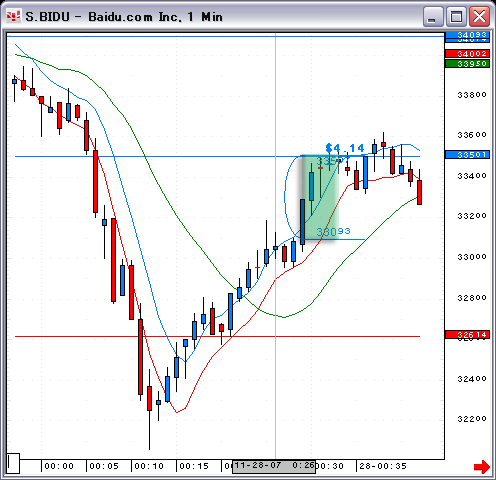Click the 00:00 time axis label
This screenshot has height=480, width=496.
tap(59, 466)
